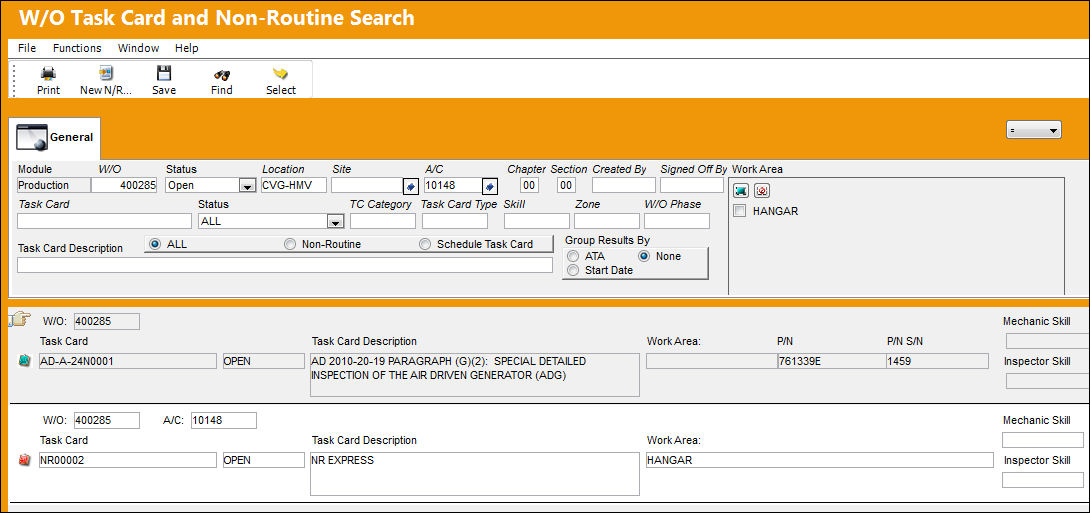Screen dimensions: 1090x513
Task: Click the Skill filter field
Action: (x=537, y=221)
